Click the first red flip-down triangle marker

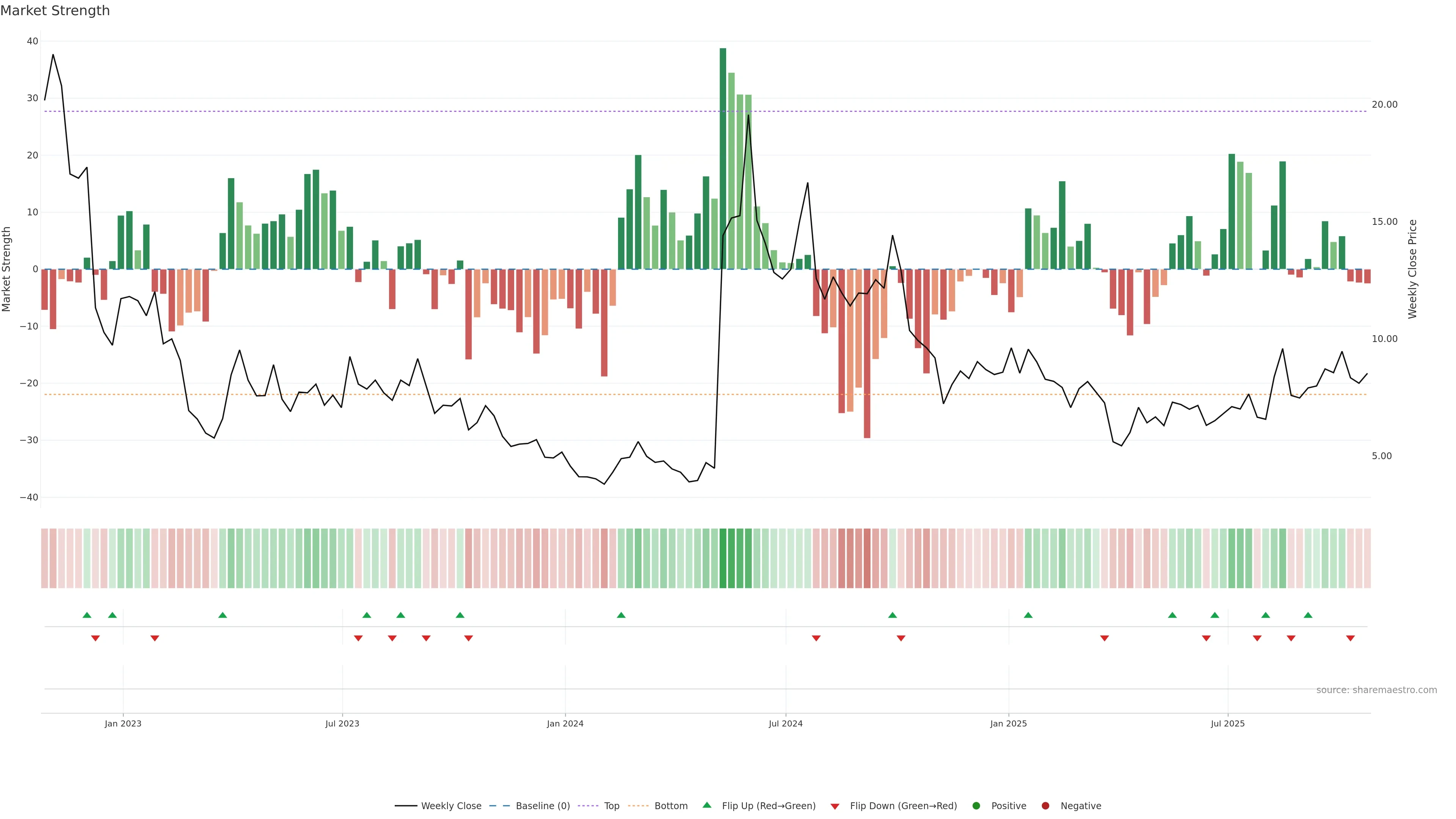click(96, 638)
